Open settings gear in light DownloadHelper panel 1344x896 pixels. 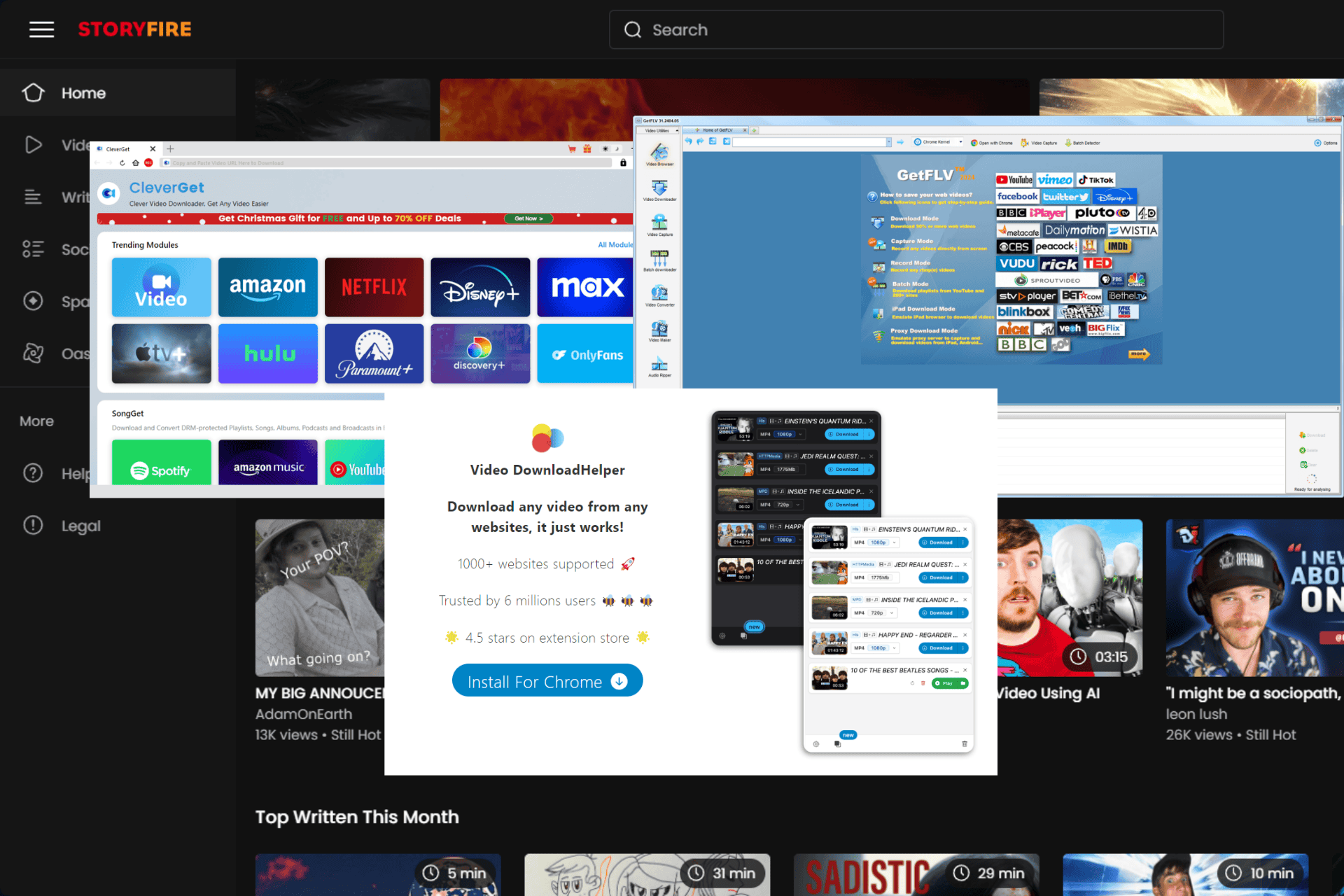click(x=816, y=744)
